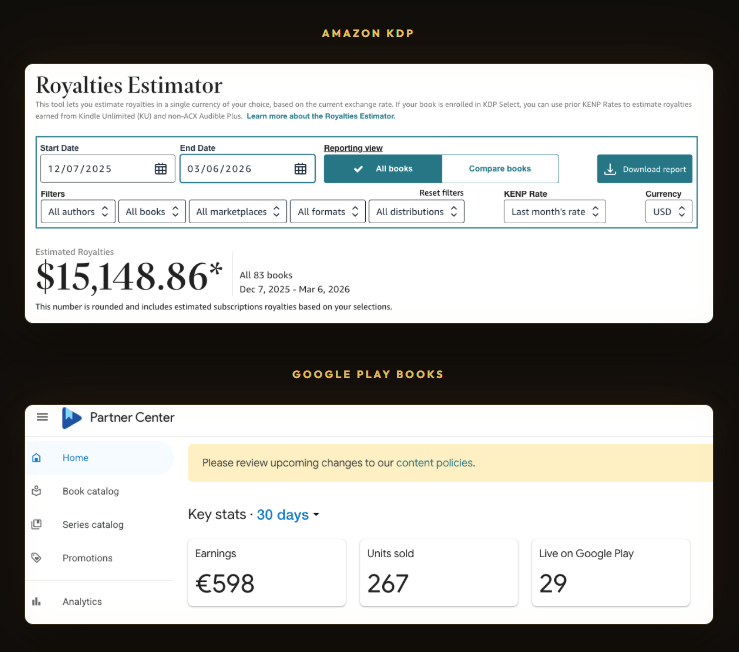
Task: Click the Royalties Estimator heading
Action: 129,85
